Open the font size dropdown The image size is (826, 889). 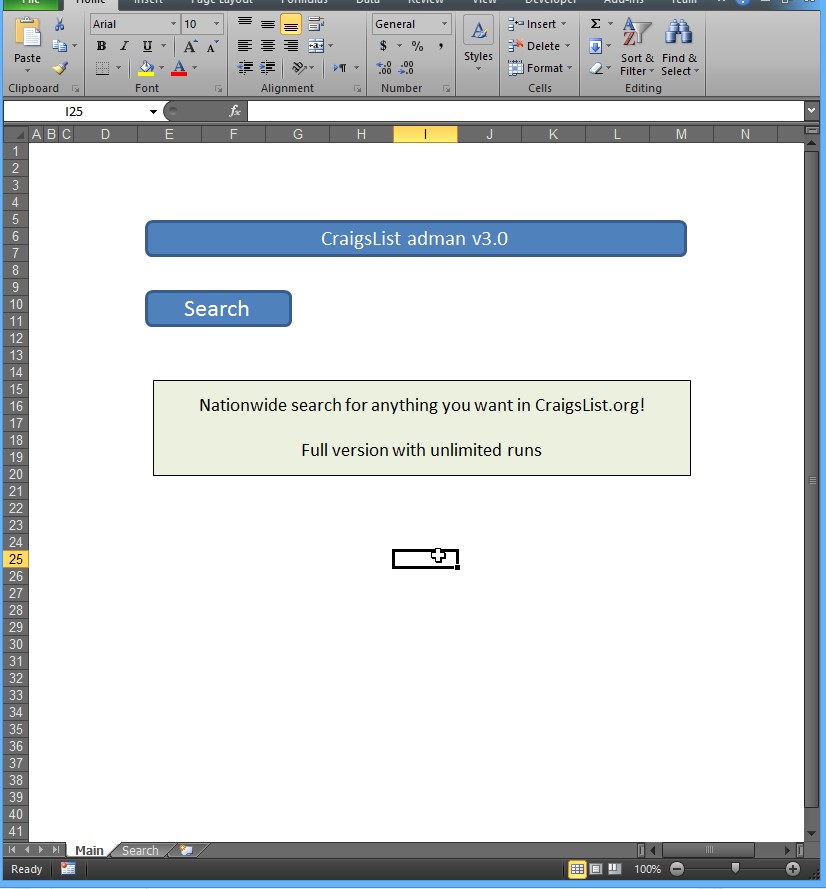point(216,24)
